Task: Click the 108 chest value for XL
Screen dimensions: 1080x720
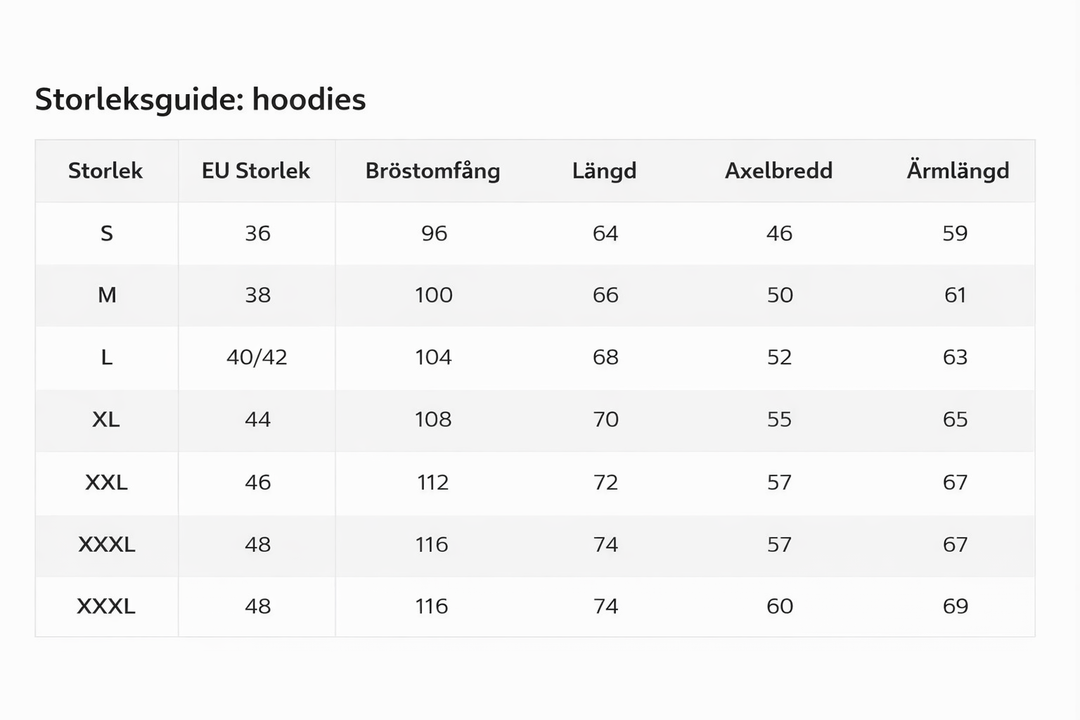Action: click(433, 420)
